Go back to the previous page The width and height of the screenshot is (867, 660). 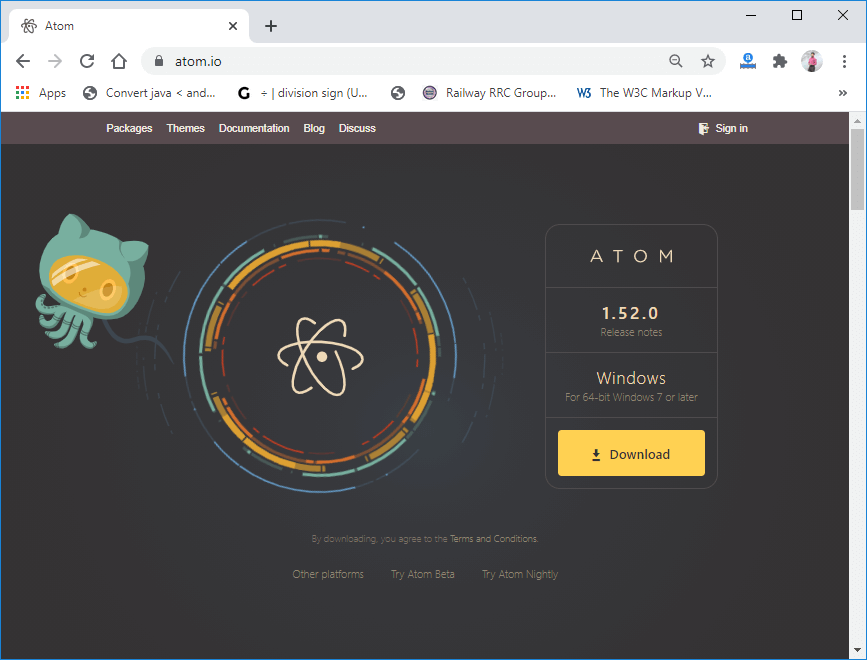[x=23, y=61]
